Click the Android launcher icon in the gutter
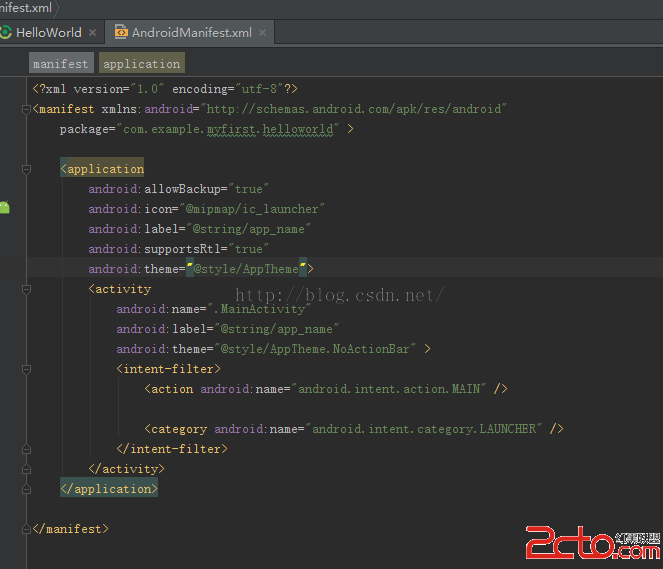The height and width of the screenshot is (569, 663). [x=6, y=207]
